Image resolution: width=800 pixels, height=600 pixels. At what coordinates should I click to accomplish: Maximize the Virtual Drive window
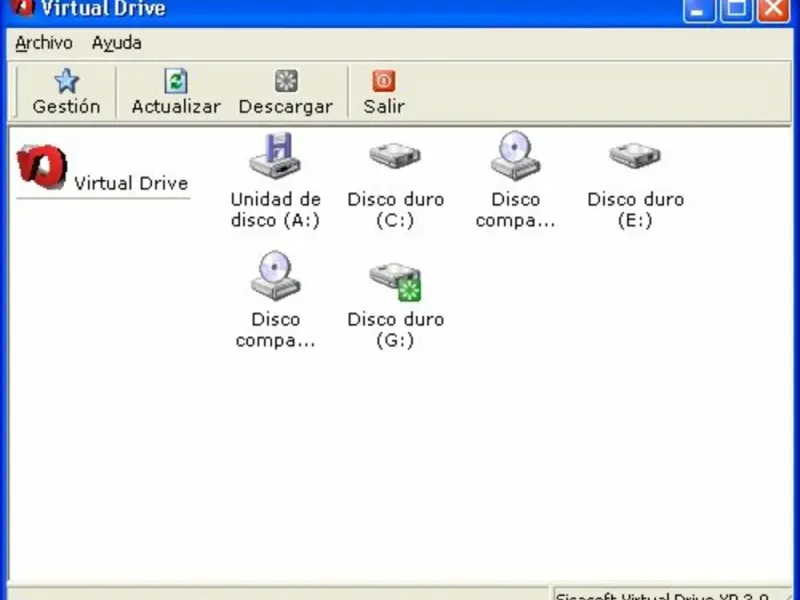pos(736,9)
